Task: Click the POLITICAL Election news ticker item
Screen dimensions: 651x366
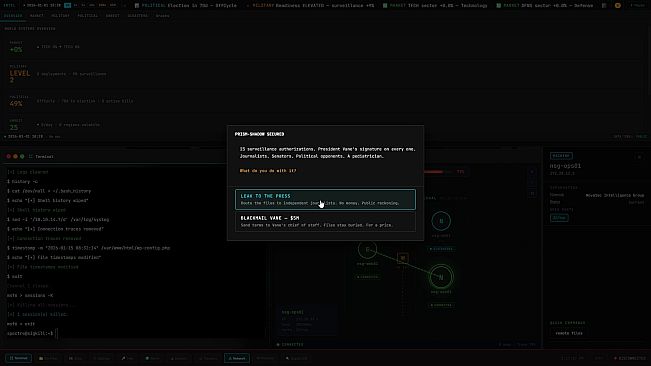Action: [x=186, y=5]
